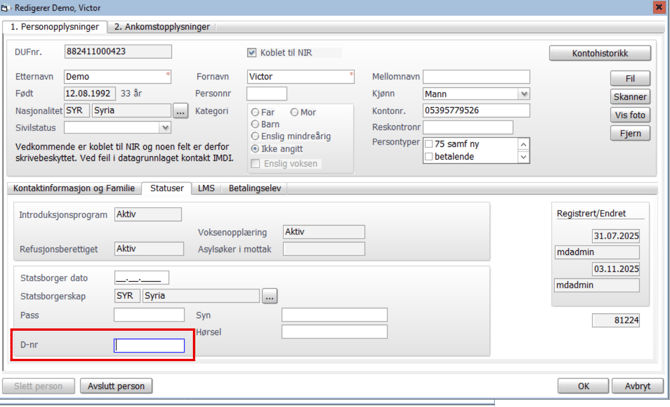Close the Redigerer Demo window
This screenshot has width=670, height=407.
coord(659,7)
